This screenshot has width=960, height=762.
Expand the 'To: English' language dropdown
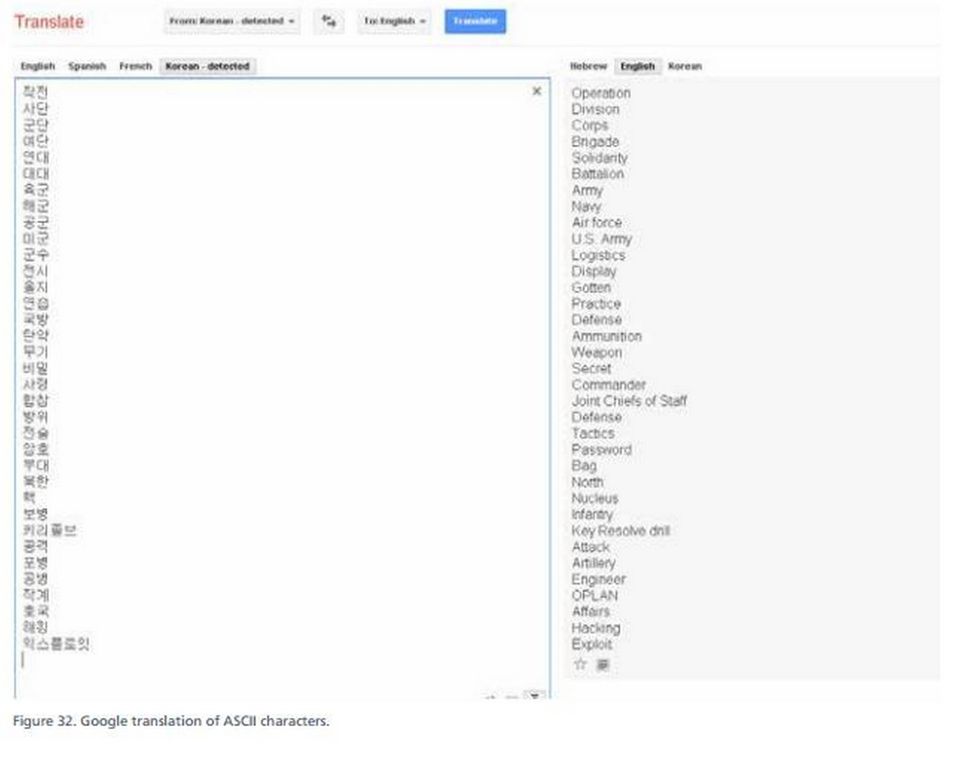(x=394, y=21)
